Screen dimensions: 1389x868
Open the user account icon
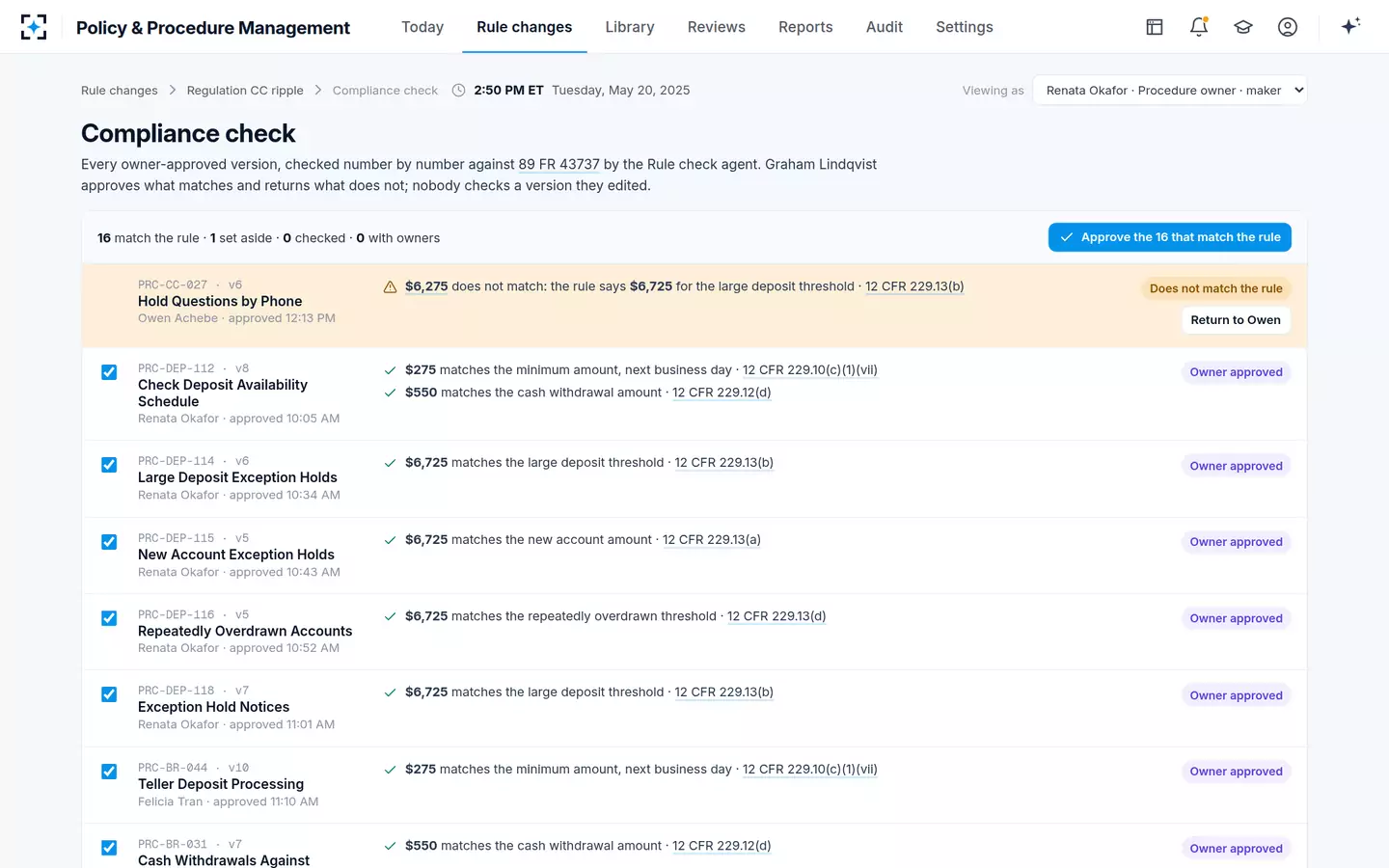1288,27
